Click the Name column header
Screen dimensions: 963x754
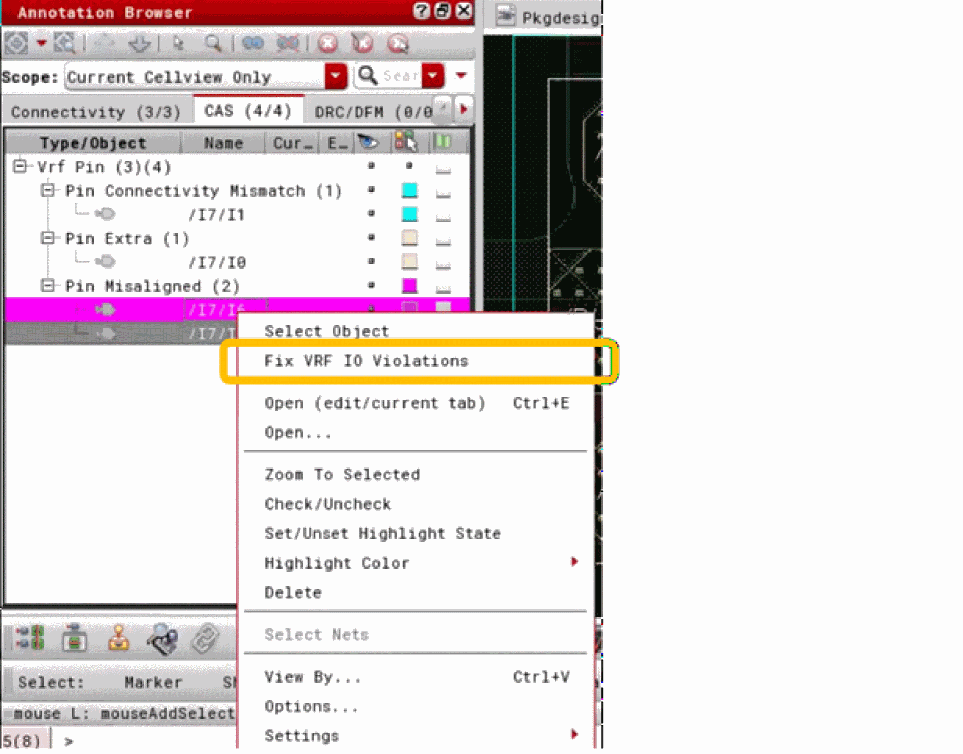click(223, 143)
